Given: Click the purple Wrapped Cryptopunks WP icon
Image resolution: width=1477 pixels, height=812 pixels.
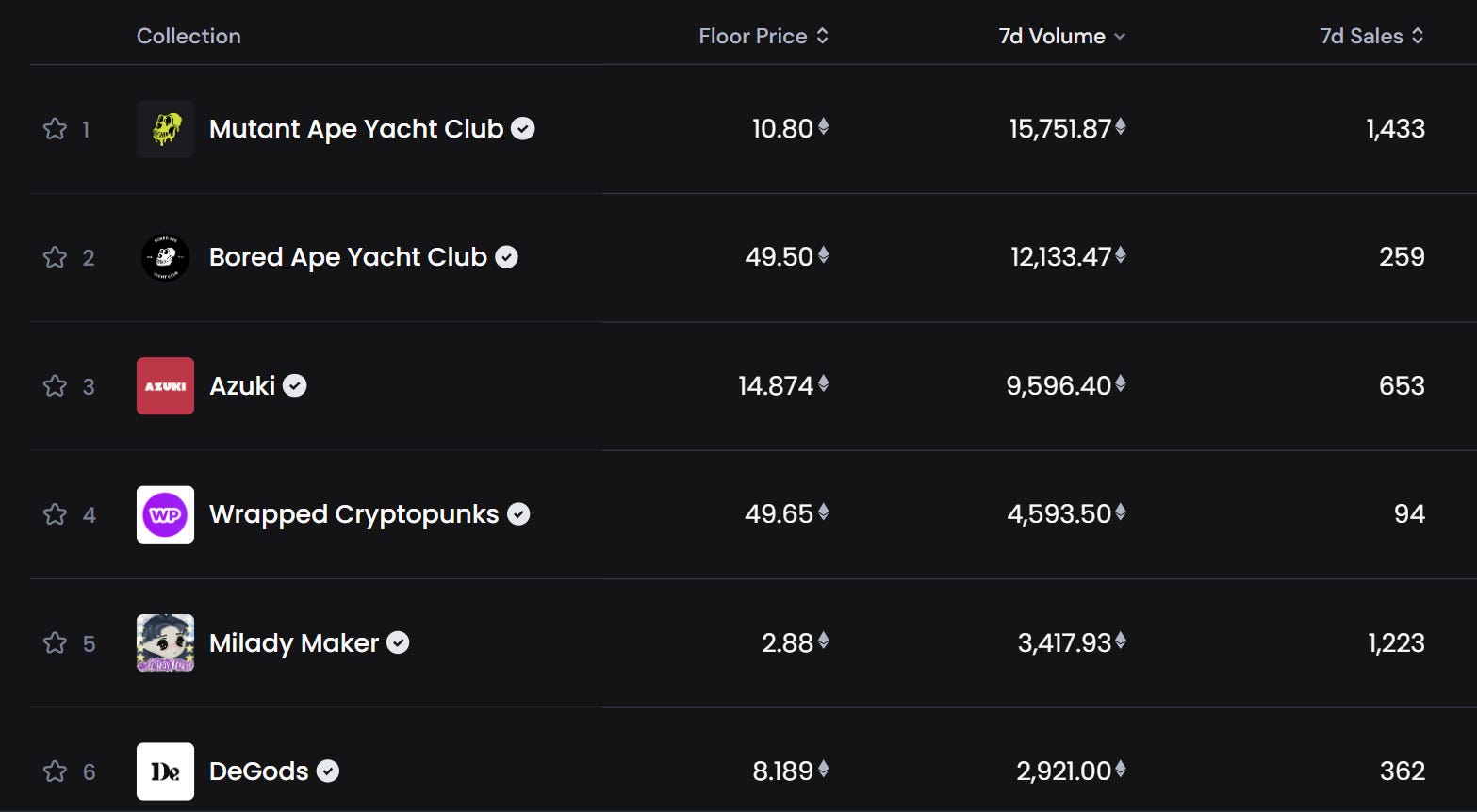Looking at the screenshot, I should (165, 514).
